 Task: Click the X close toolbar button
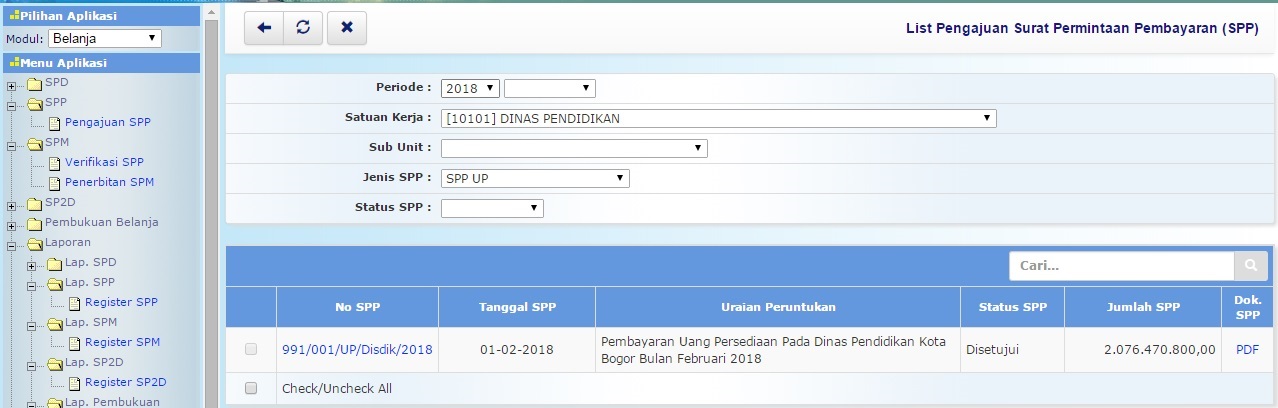pyautogui.click(x=346, y=27)
